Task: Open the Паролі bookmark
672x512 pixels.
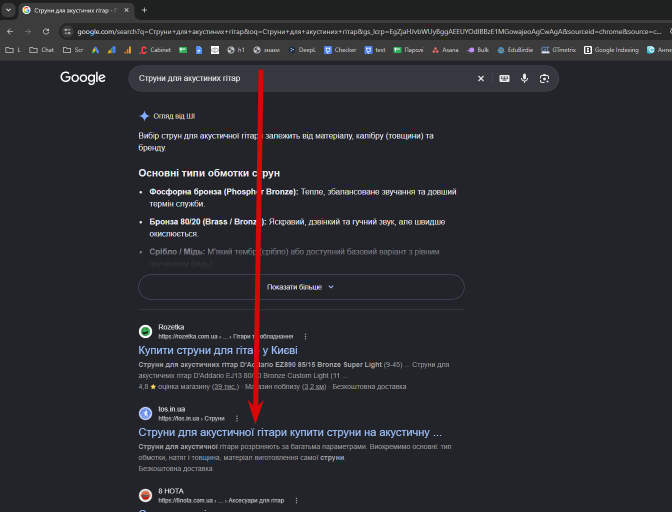Action: coord(408,50)
